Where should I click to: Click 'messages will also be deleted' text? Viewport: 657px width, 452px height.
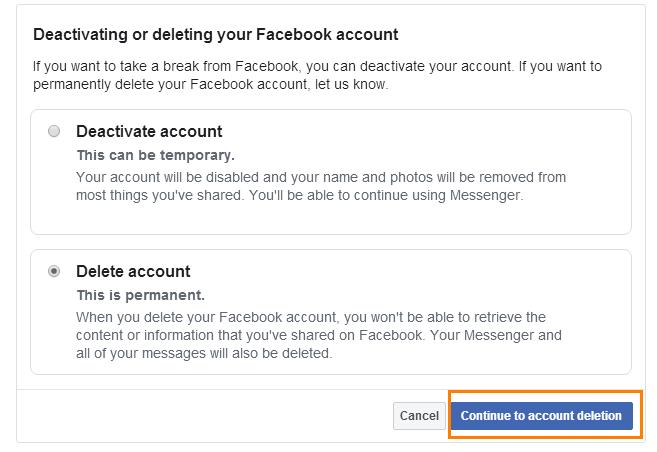coord(237,354)
